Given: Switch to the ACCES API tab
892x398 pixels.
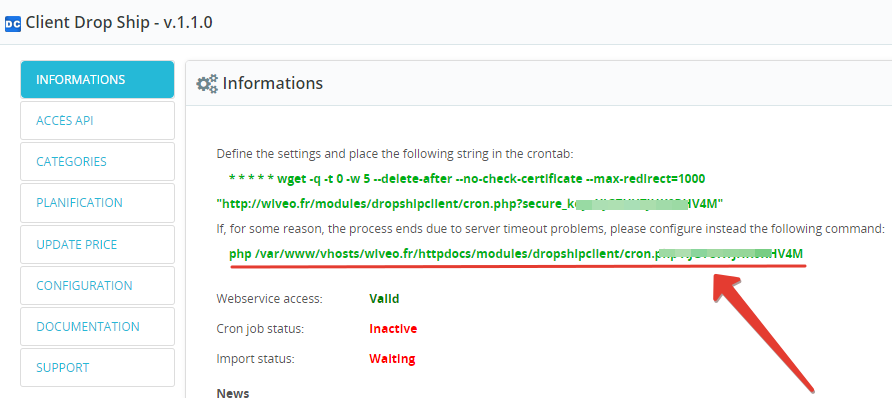Looking at the screenshot, I should (x=97, y=121).
